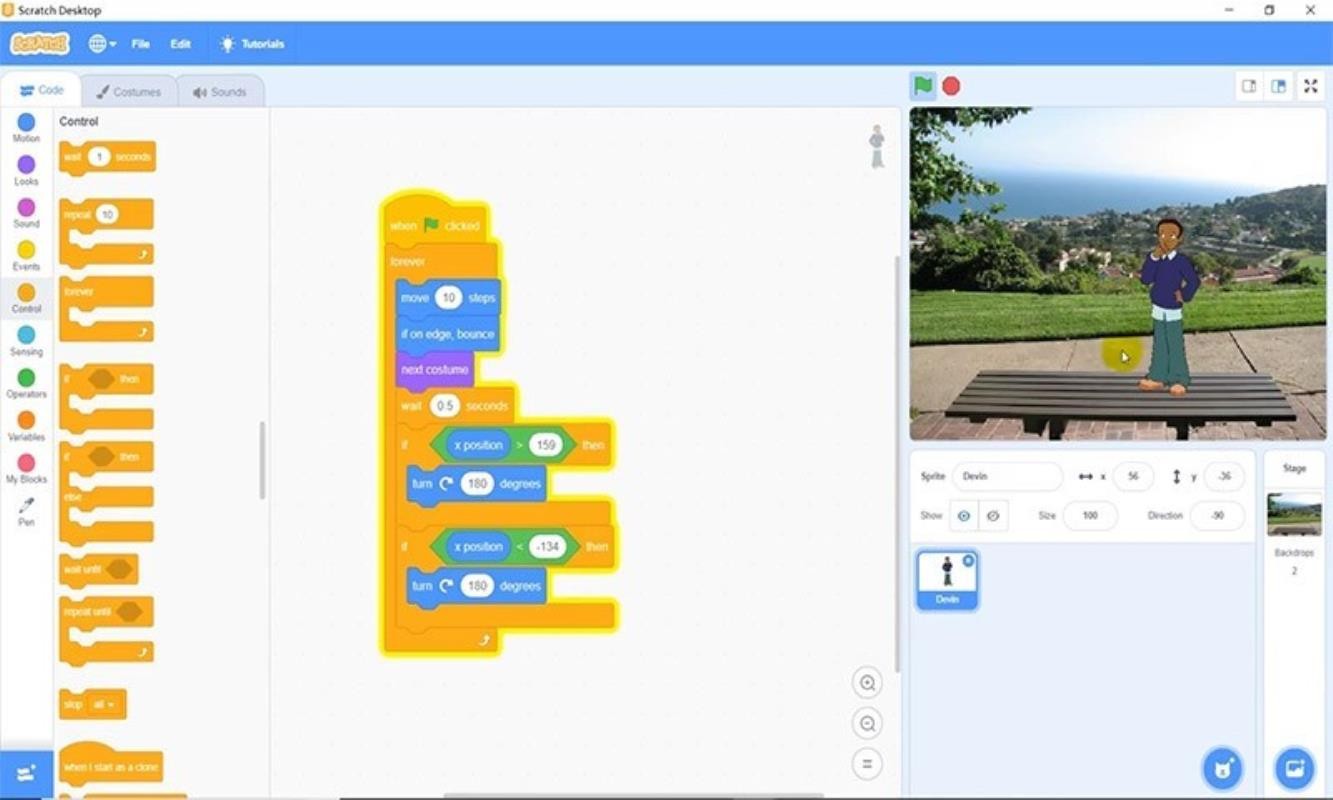
Task: Click the green flag to run
Action: click(923, 86)
